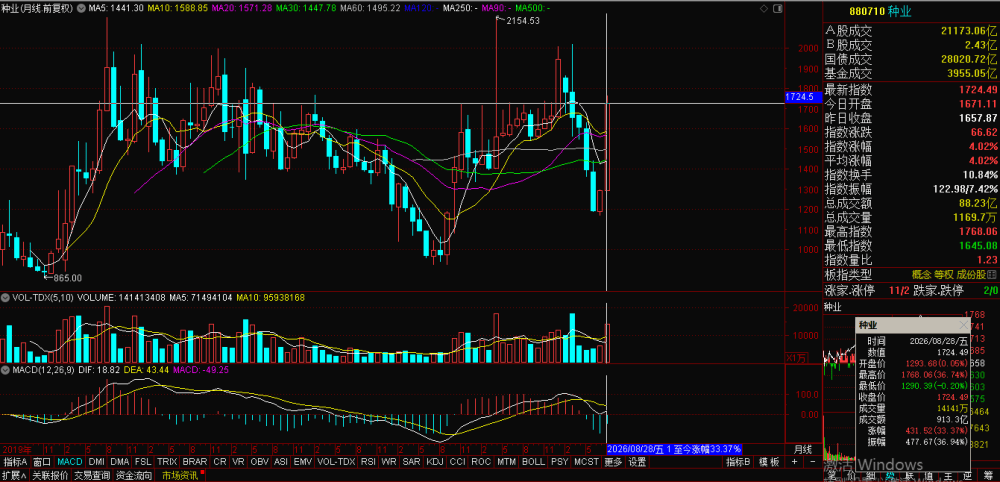Image resolution: width=1000 pixels, height=482 pixels.
Task: Click the magenta MA20 value label
Action: click(253, 8)
